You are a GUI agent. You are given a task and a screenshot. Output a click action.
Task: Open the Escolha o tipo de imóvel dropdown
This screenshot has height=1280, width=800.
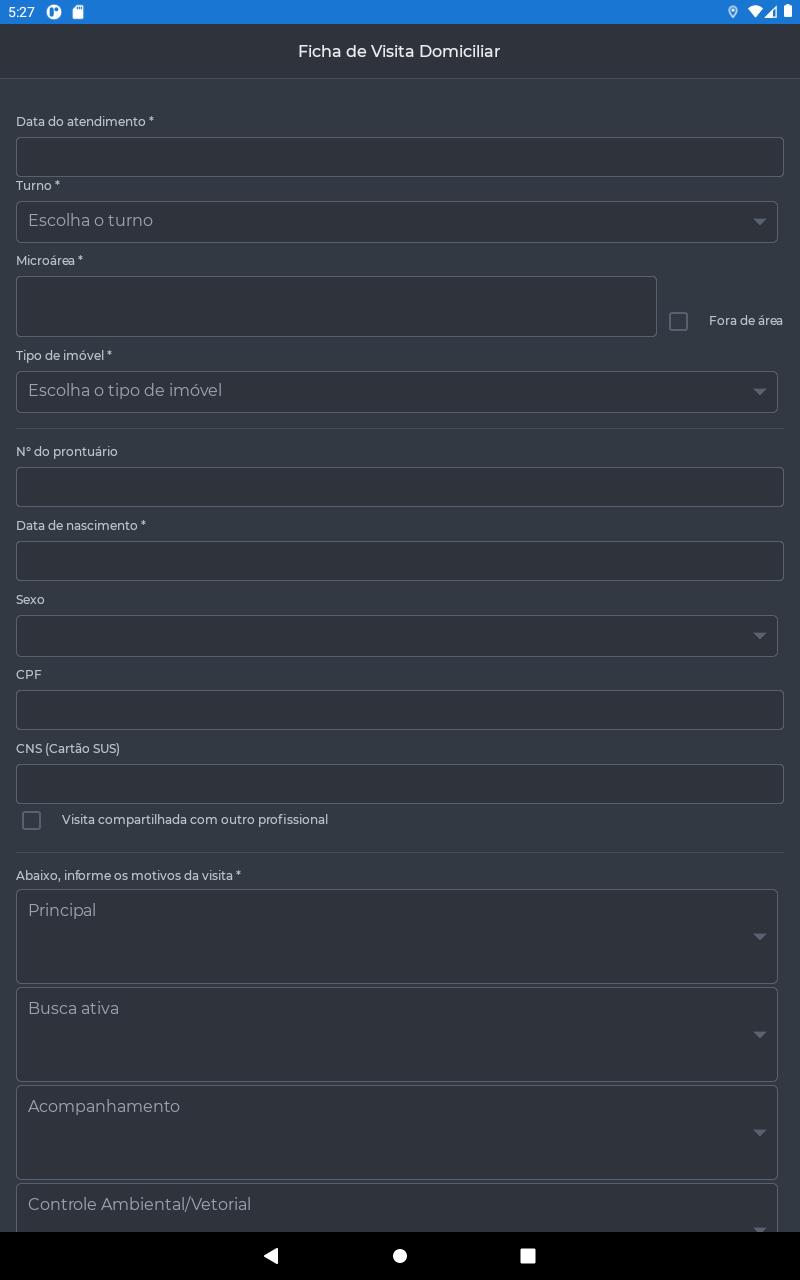point(397,391)
